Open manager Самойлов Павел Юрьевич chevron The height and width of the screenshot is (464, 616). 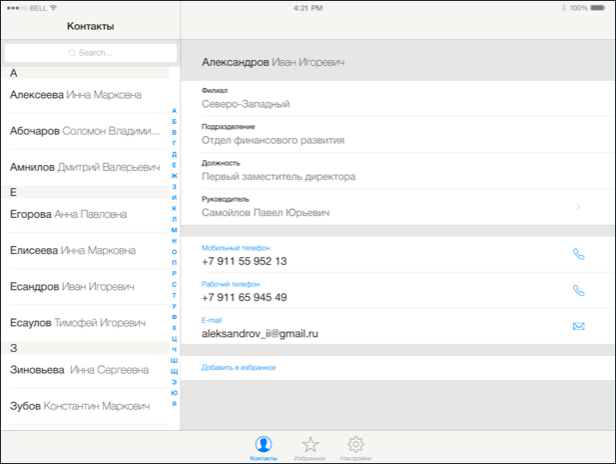tap(578, 207)
